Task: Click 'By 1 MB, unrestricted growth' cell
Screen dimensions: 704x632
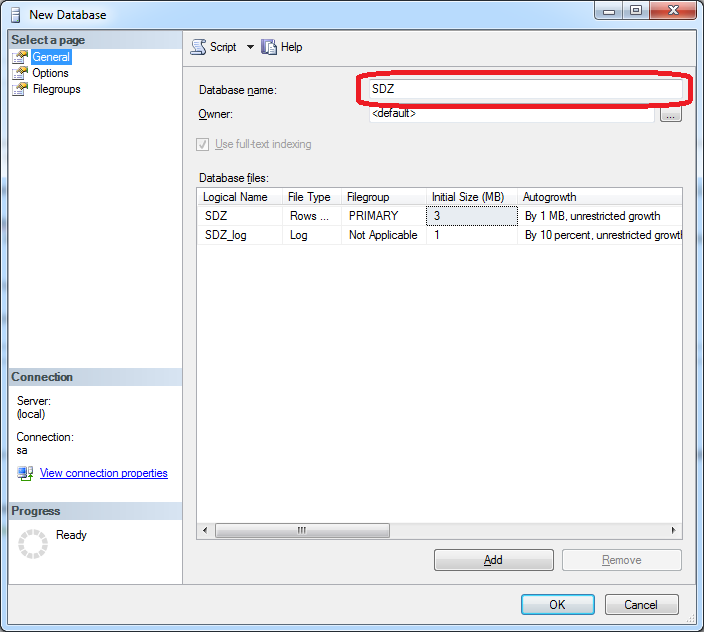Action: (x=600, y=216)
